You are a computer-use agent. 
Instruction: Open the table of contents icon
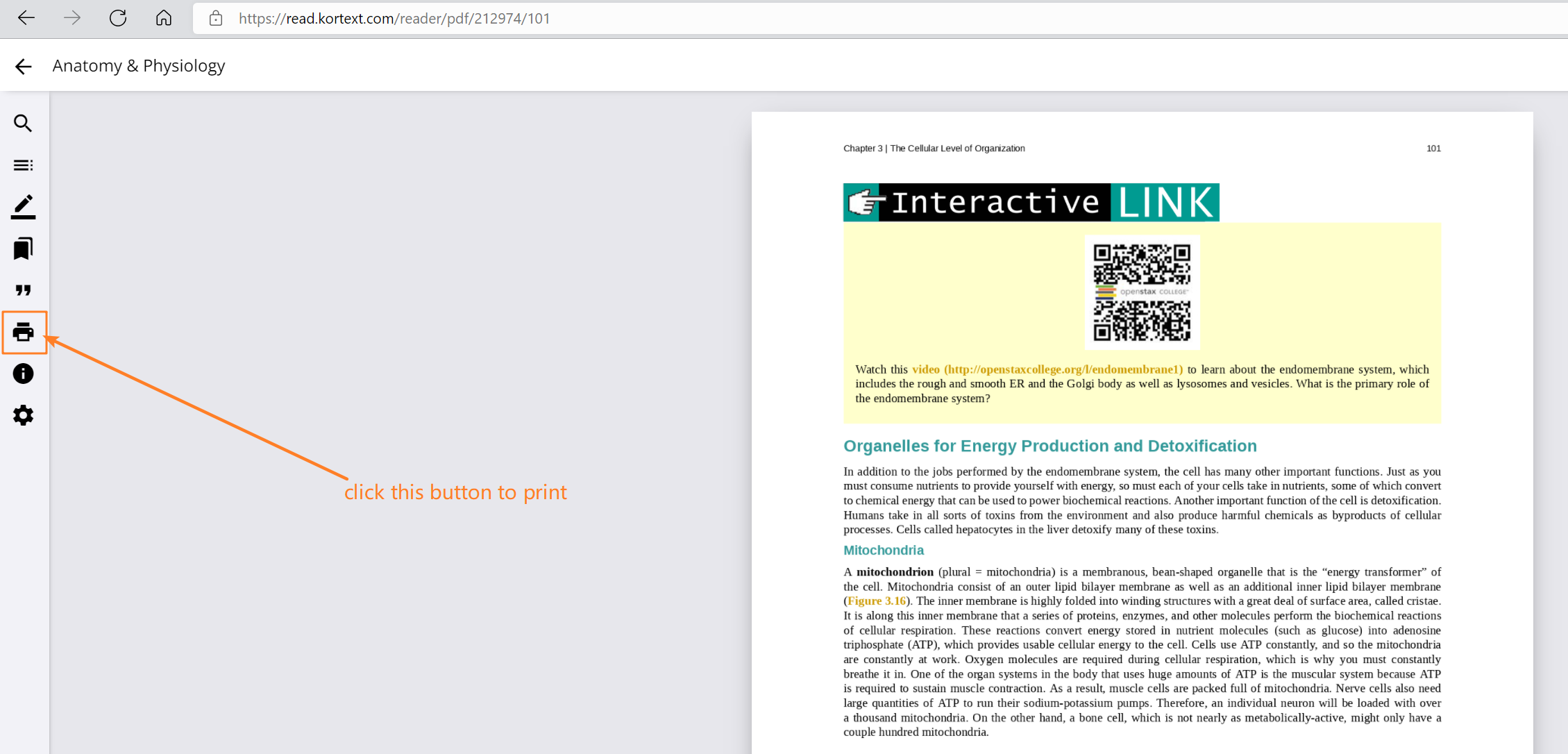click(23, 165)
